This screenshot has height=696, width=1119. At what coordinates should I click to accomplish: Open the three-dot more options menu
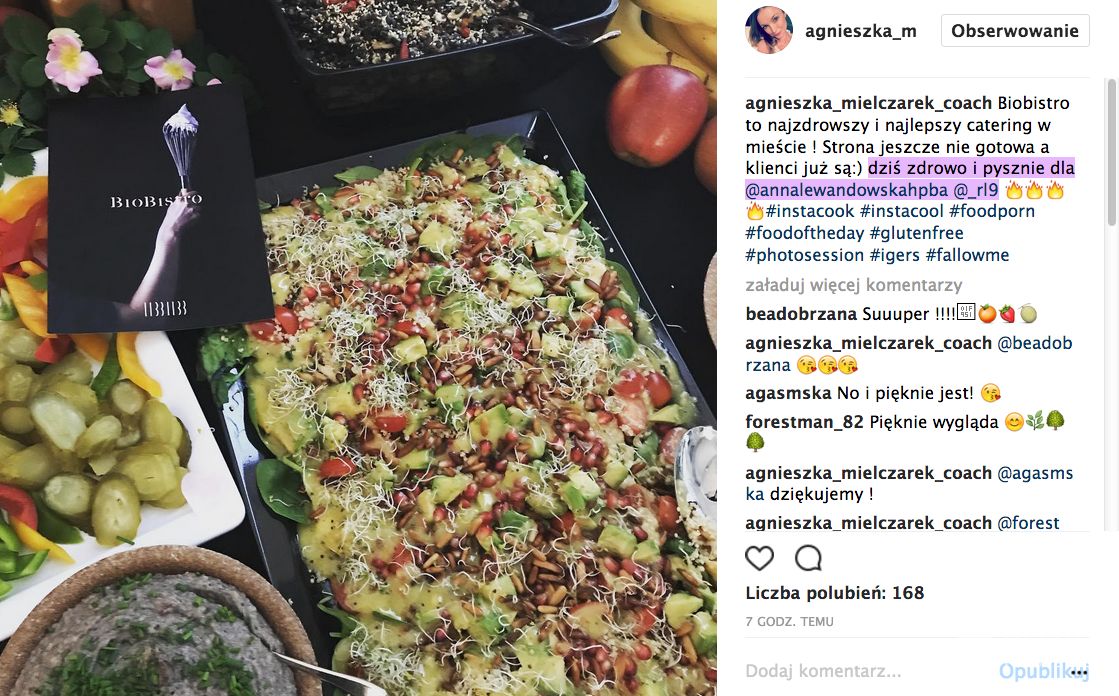click(1079, 672)
